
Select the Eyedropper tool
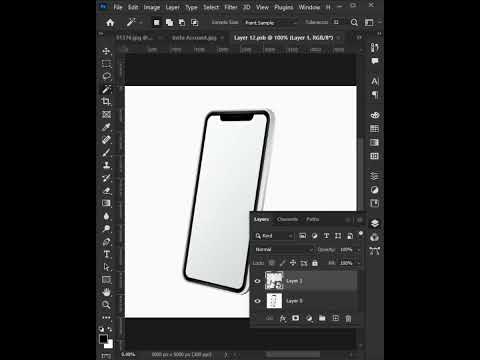coord(106,127)
